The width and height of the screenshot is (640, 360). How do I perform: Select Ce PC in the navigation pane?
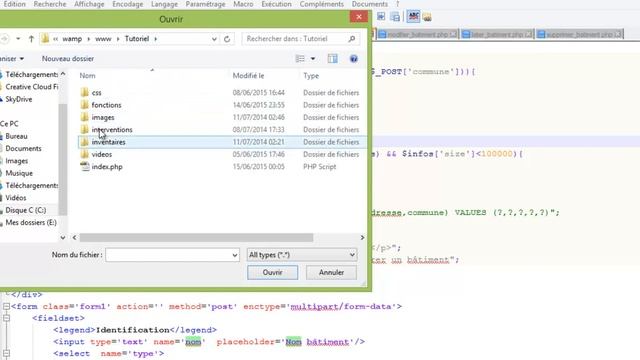pyautogui.click(x=9, y=124)
